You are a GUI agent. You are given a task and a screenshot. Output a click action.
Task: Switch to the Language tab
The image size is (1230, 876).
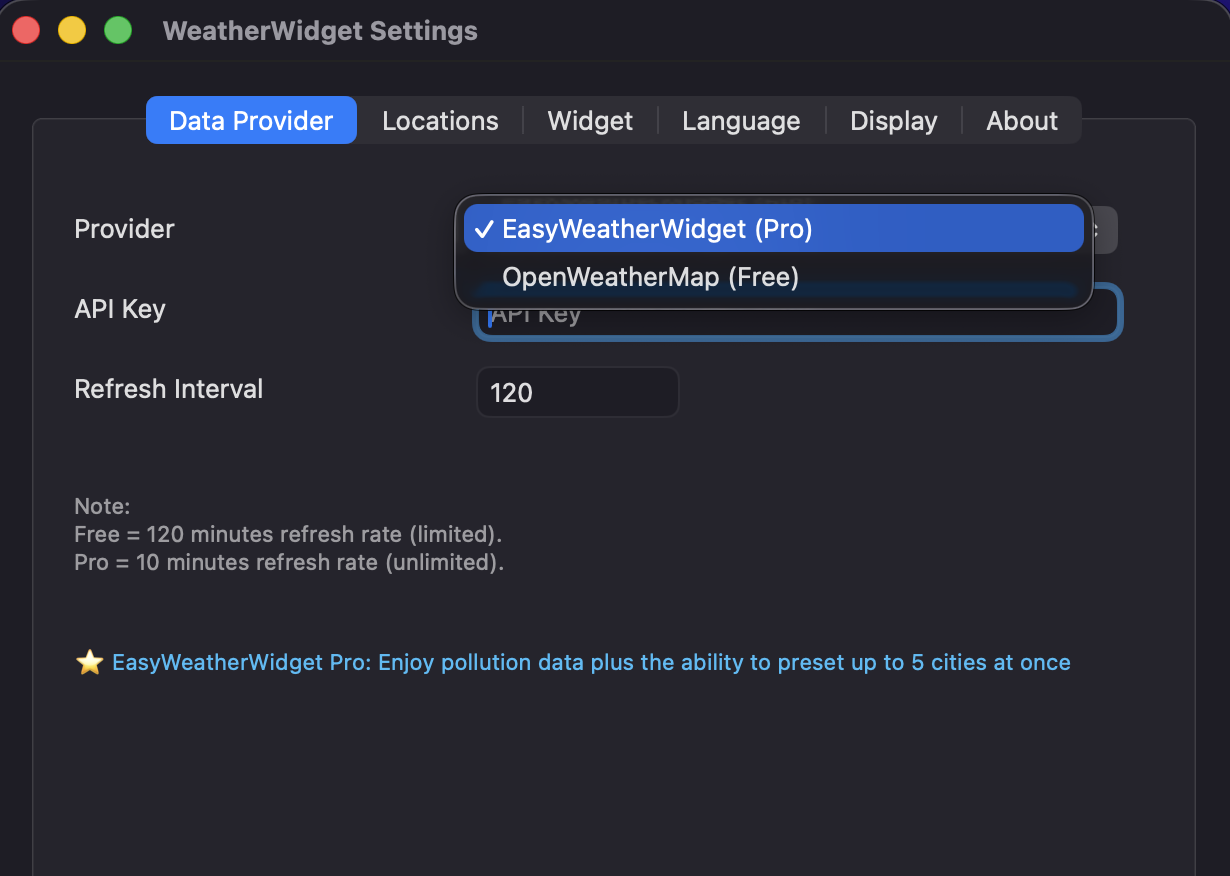tap(741, 121)
